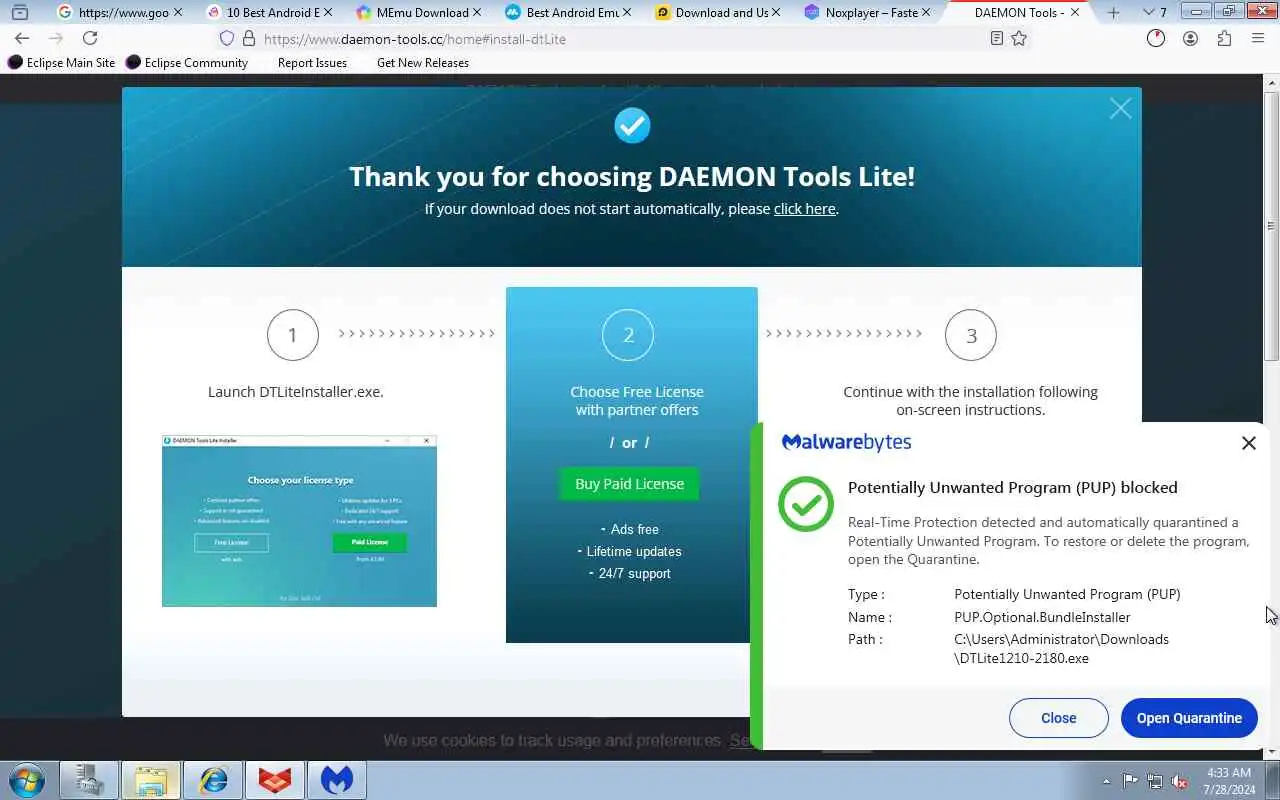Click the tracking protection shield icon

pos(227,39)
